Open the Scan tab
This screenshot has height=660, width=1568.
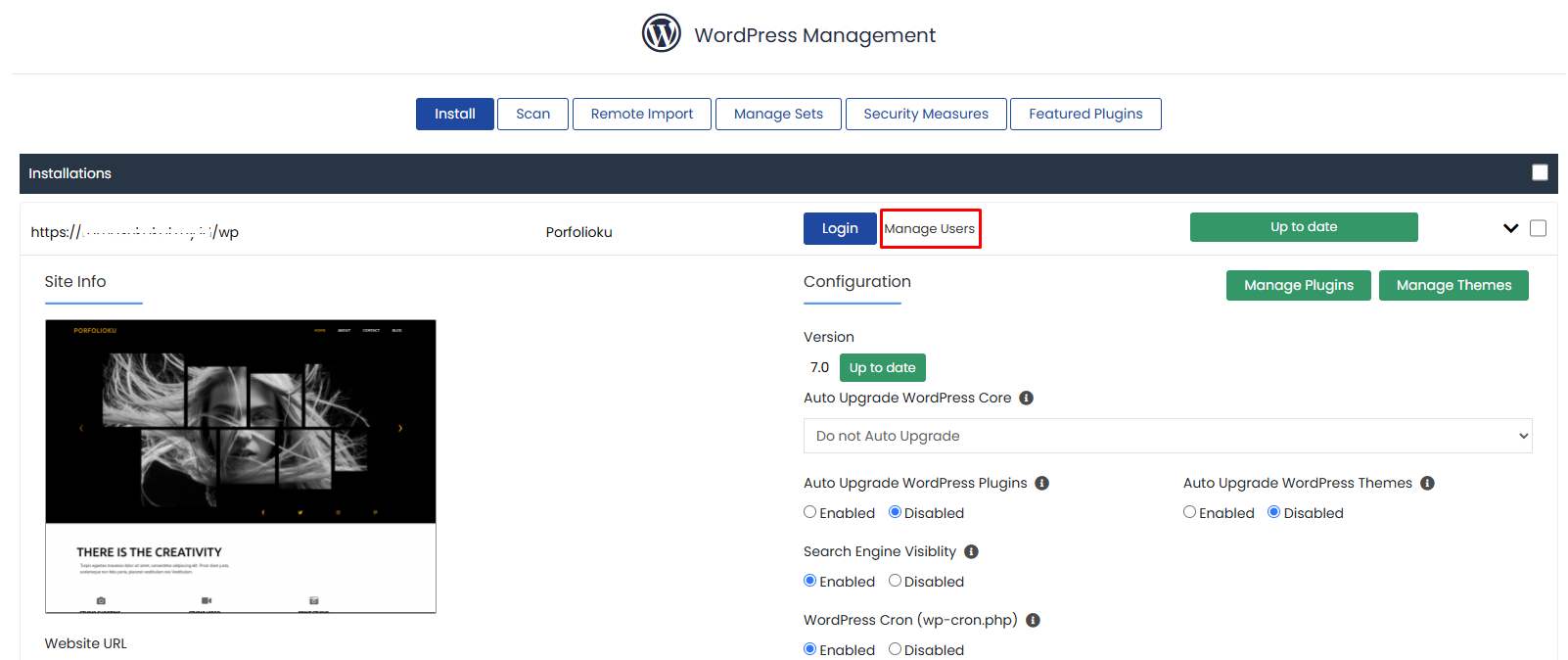coord(532,114)
